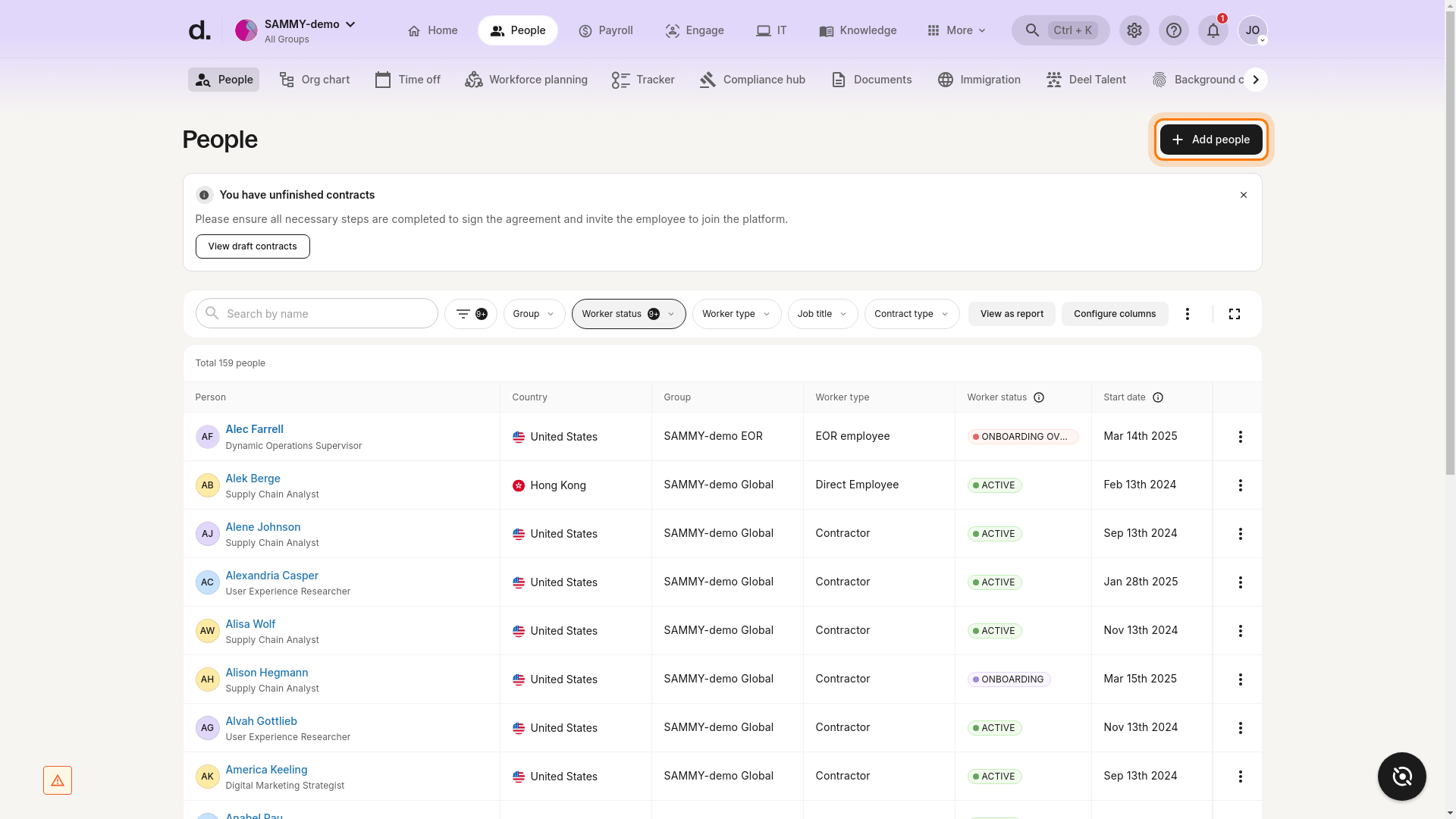Click the Add people button
This screenshot has height=819, width=1456.
pyautogui.click(x=1210, y=140)
